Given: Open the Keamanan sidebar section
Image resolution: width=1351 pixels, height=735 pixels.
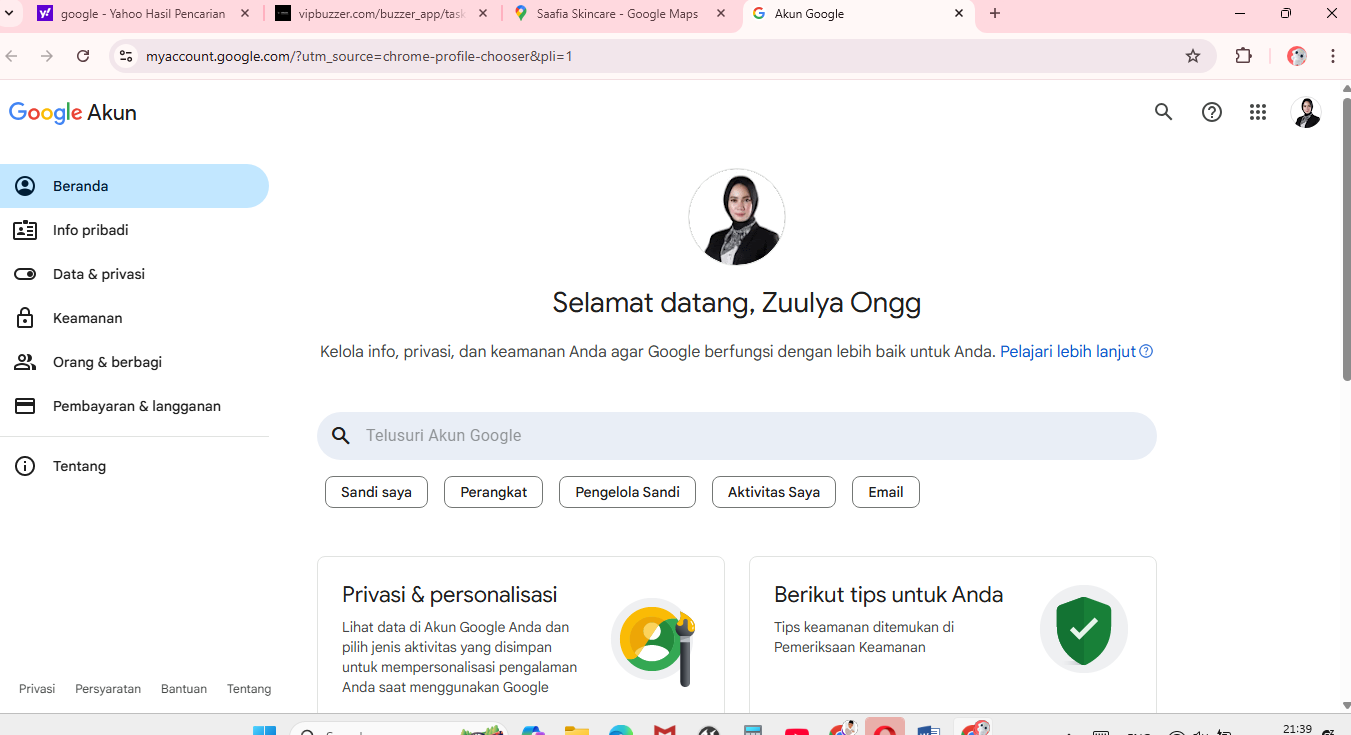Looking at the screenshot, I should [134, 318].
